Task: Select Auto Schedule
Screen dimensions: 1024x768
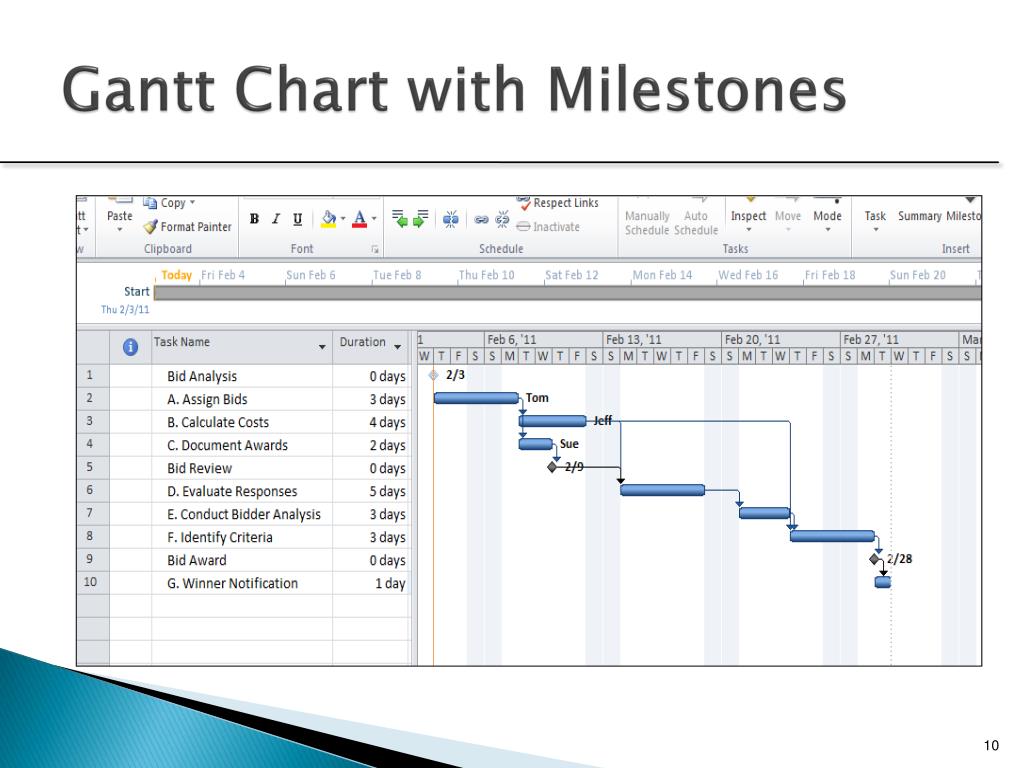Action: click(696, 223)
